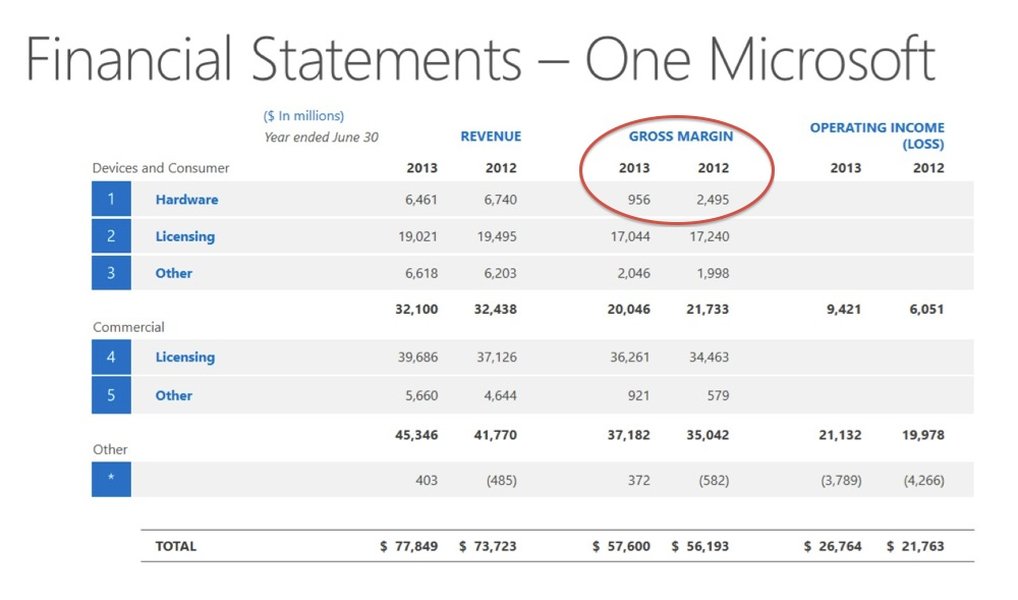Click the OPERATING INCOME (LOSS) heading

pos(876,136)
